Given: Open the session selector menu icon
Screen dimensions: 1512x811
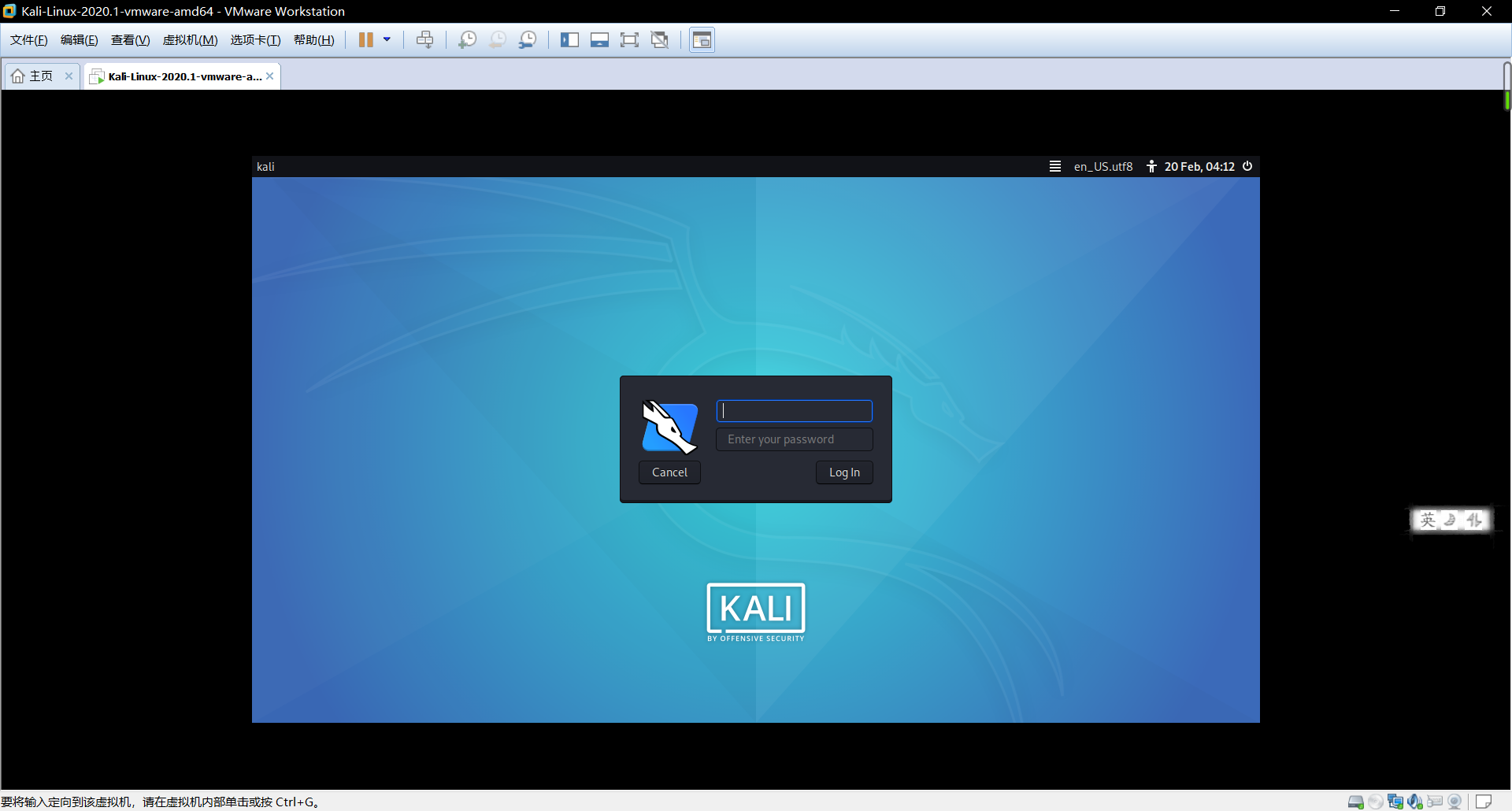Looking at the screenshot, I should pos(1055,166).
